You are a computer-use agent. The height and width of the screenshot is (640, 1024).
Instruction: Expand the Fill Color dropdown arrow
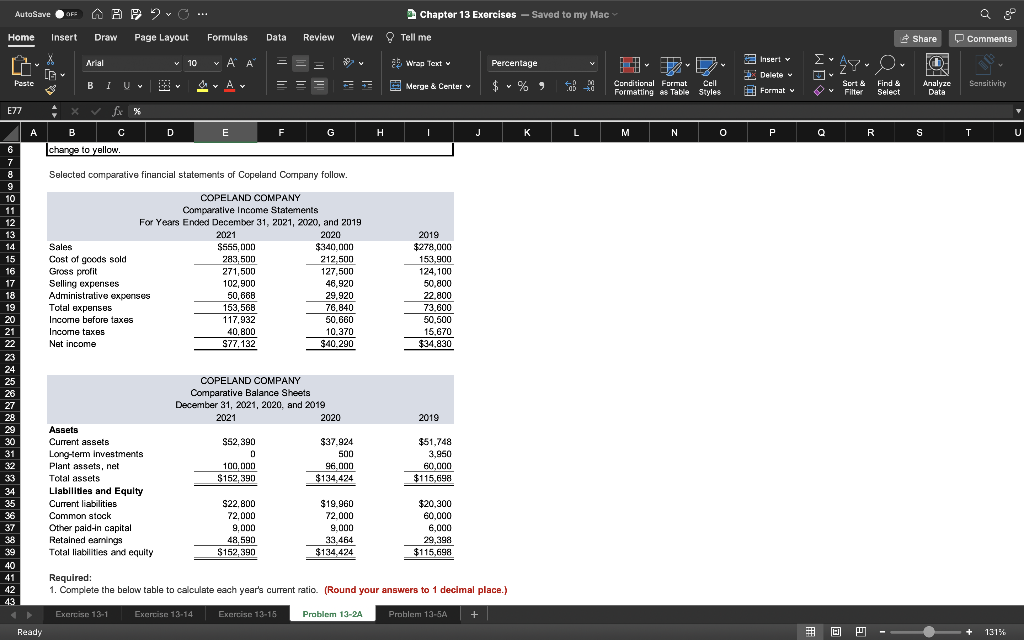215,86
